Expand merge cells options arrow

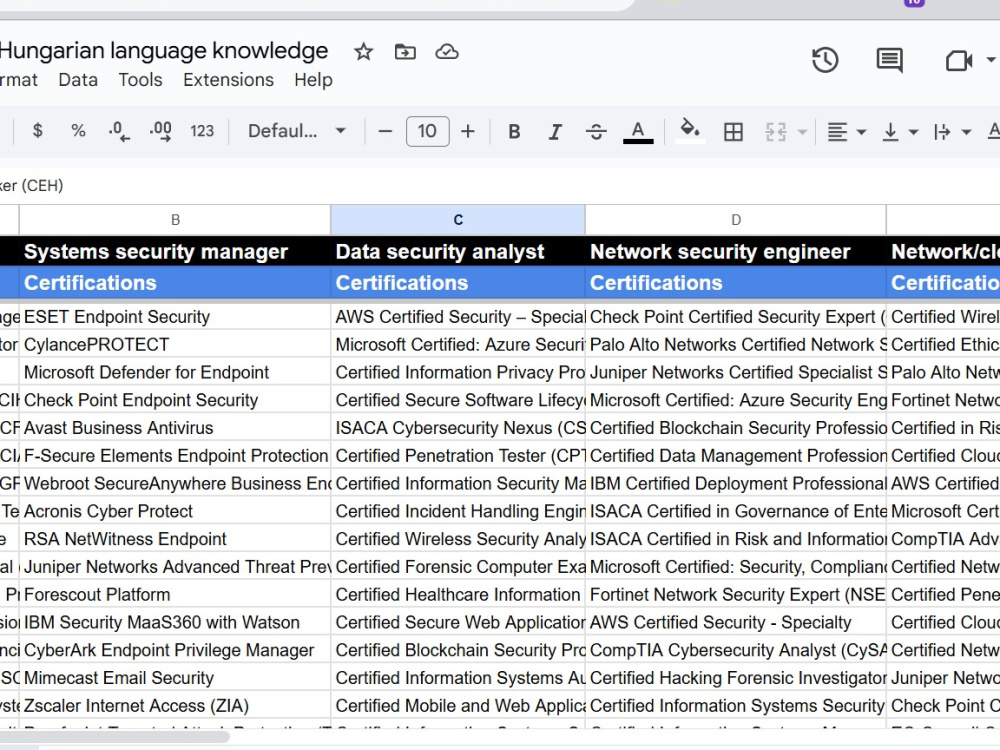coord(802,132)
